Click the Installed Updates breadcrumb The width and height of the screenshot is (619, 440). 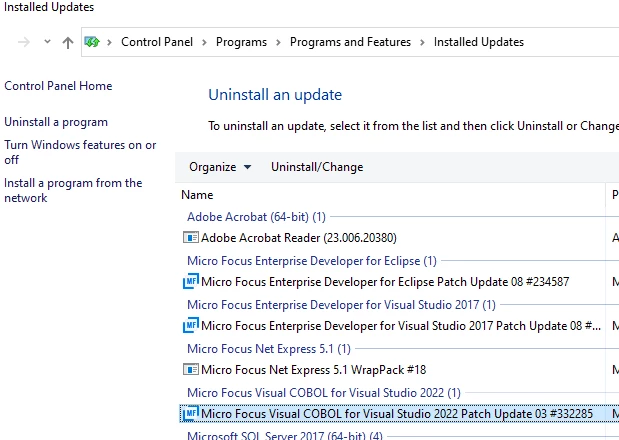pos(478,42)
